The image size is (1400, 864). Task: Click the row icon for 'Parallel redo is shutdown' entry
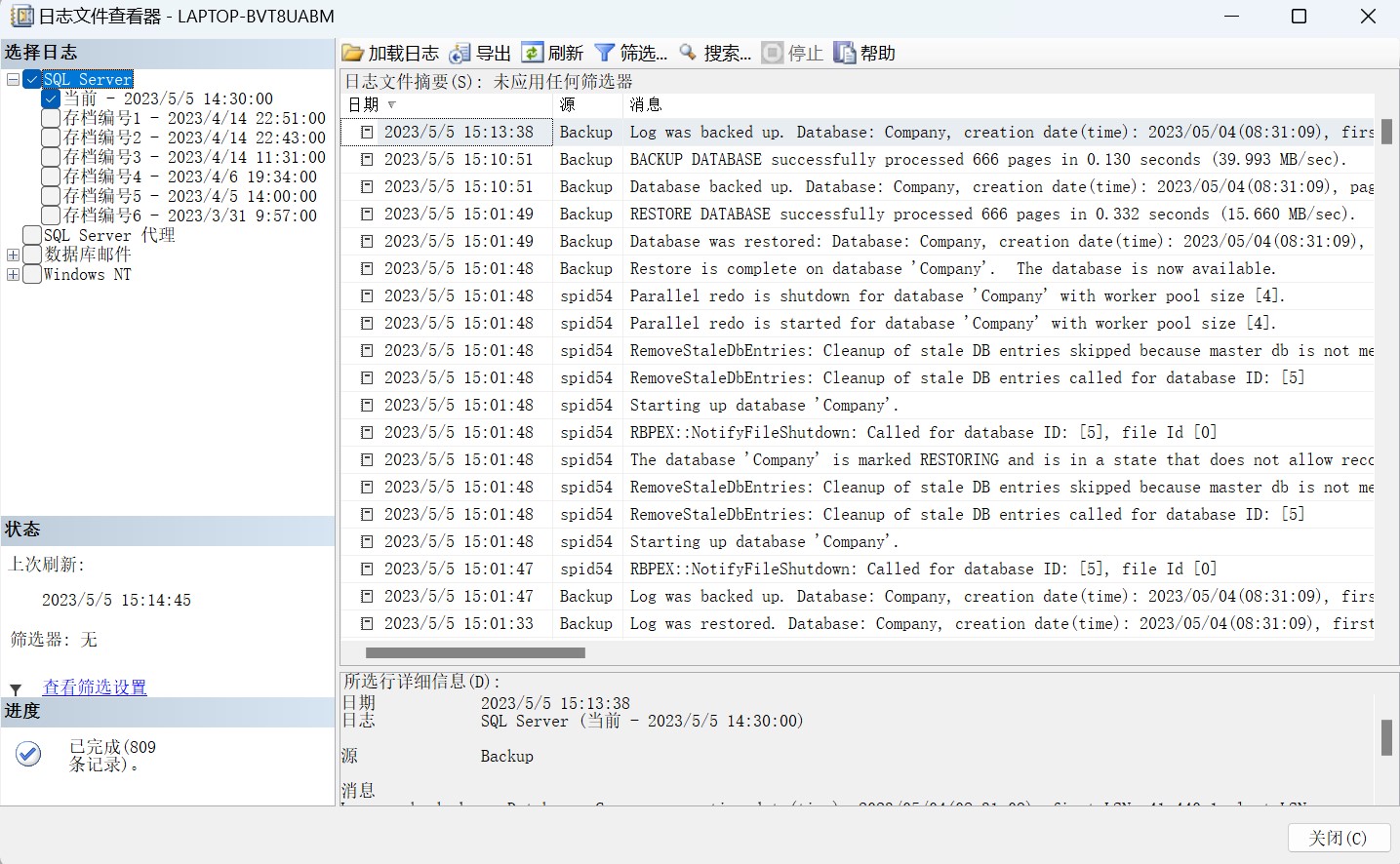[367, 295]
